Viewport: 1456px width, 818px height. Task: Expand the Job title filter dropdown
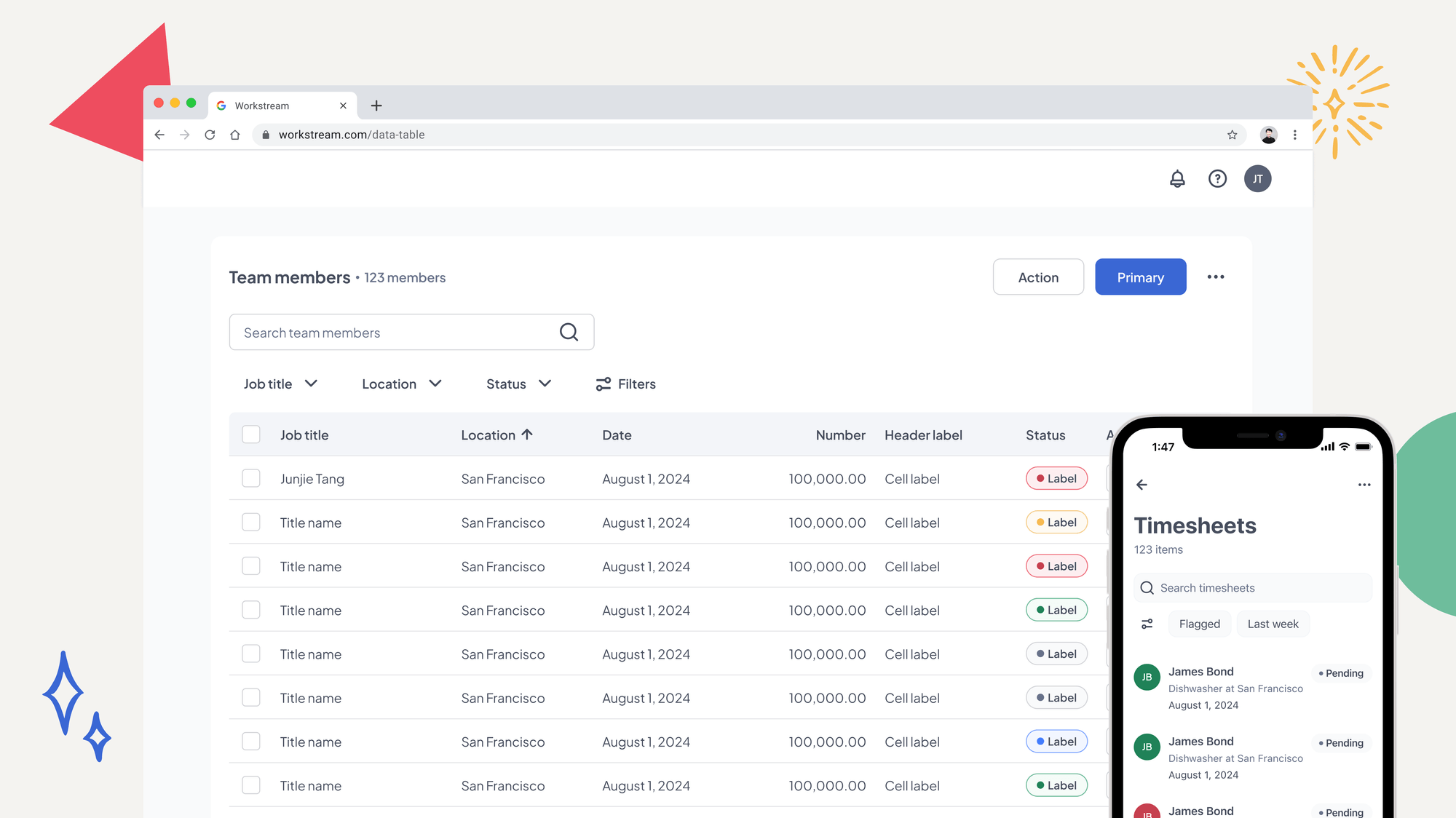coord(280,384)
